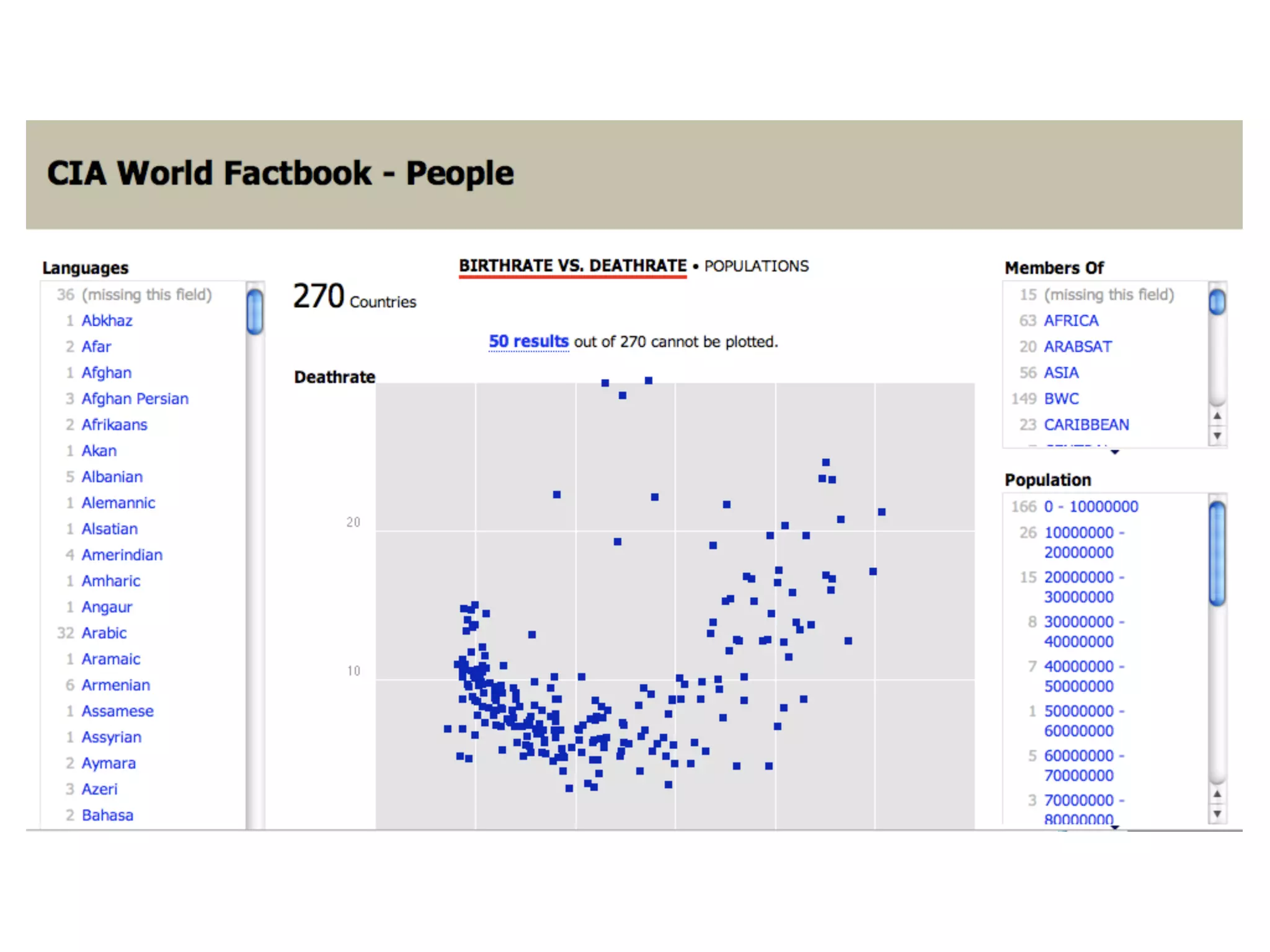1270x952 pixels.
Task: Select Afghan Persian in Languages
Action: coord(135,399)
